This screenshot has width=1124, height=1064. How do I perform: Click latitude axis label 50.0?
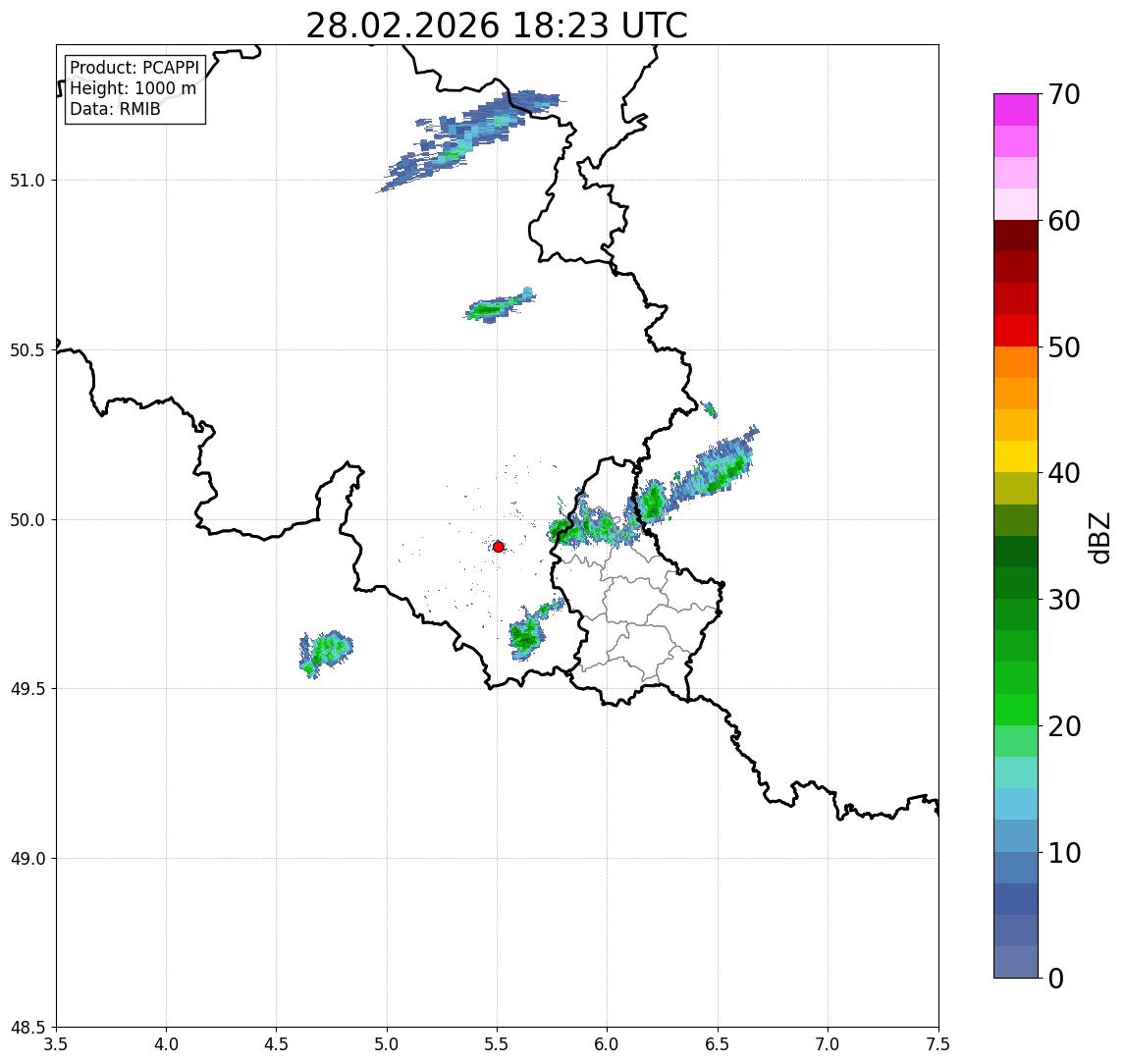click(x=27, y=520)
